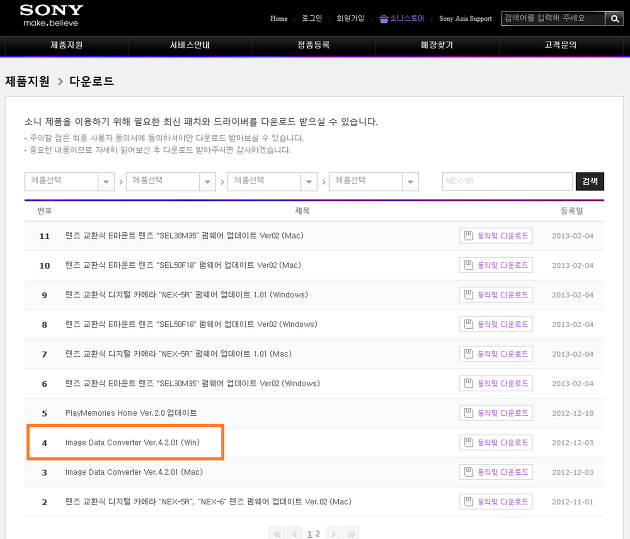The image size is (630, 539).
Task: Click title PlayMemories Home Ver.2.0 업데이트
Action: (x=131, y=413)
